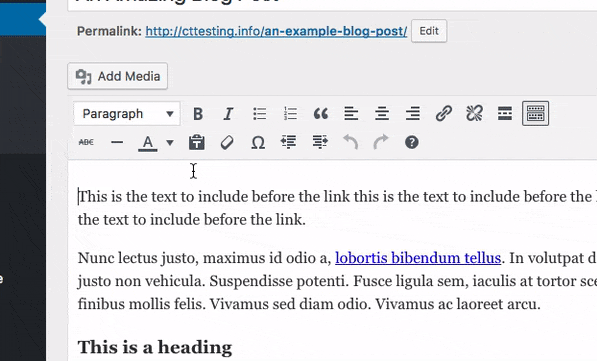The height and width of the screenshot is (361, 597).
Task: Click the remove link icon
Action: point(474,113)
